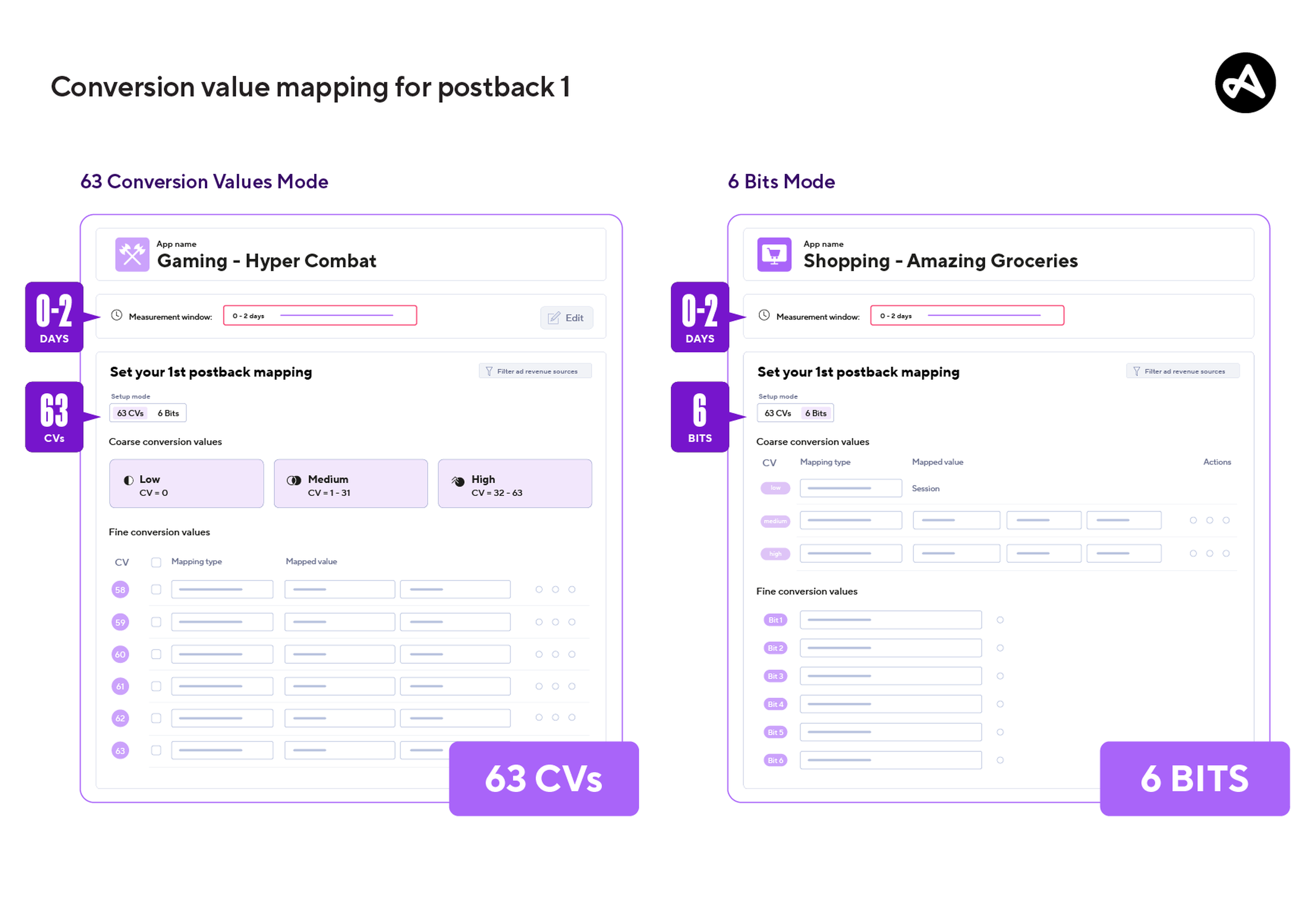Open the Bit 5 mapping dropdown

click(890, 732)
